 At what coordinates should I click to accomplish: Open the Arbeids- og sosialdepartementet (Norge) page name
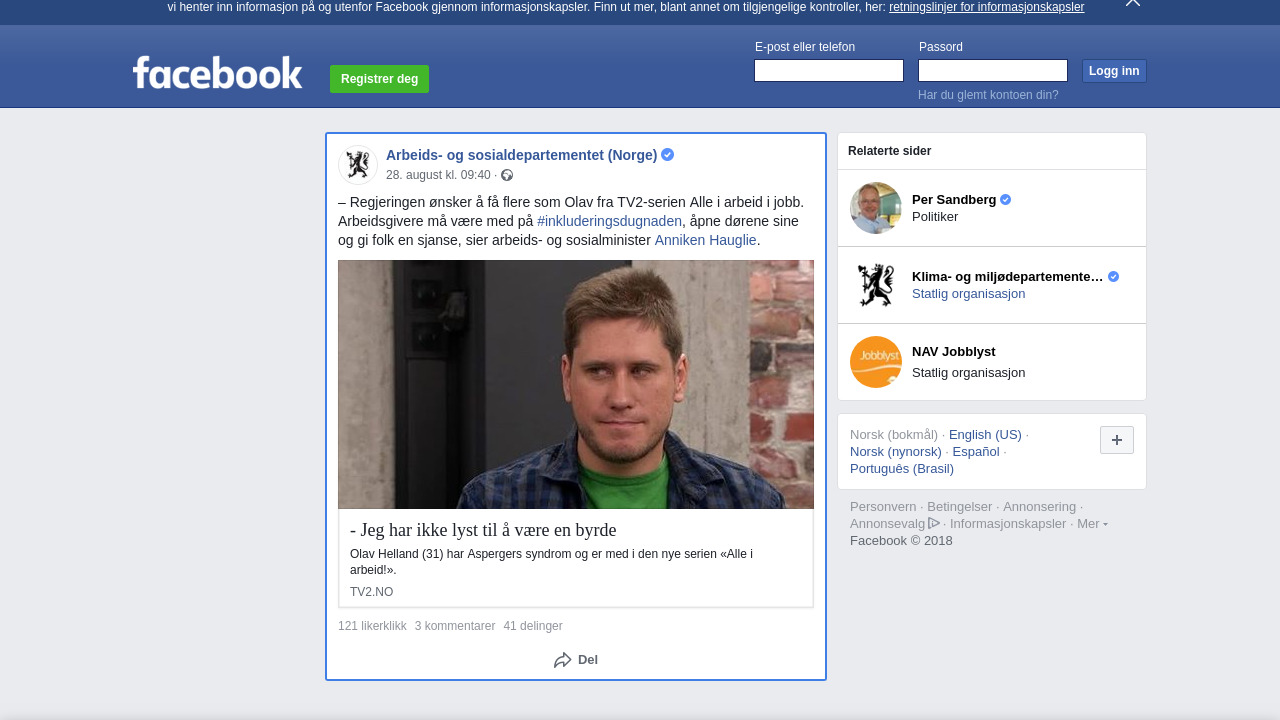[x=521, y=155]
